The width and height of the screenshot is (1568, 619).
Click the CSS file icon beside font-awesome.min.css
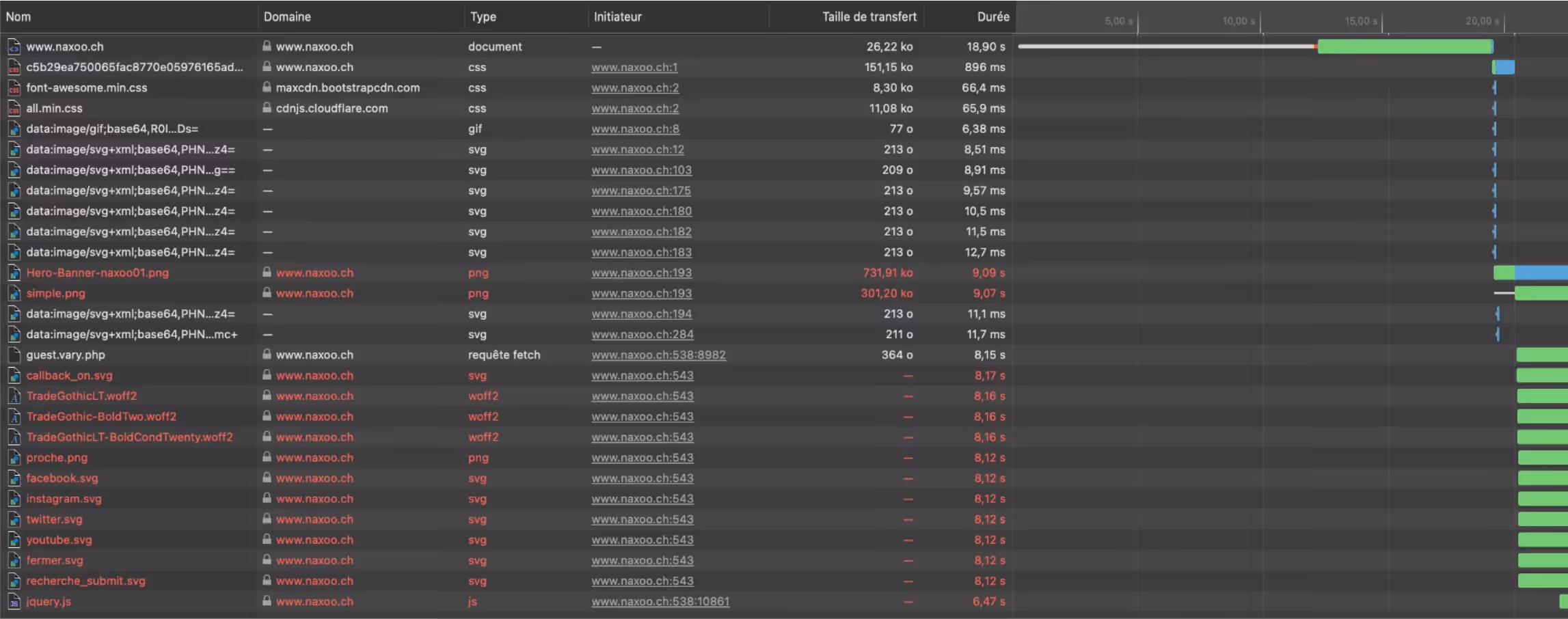[x=14, y=87]
